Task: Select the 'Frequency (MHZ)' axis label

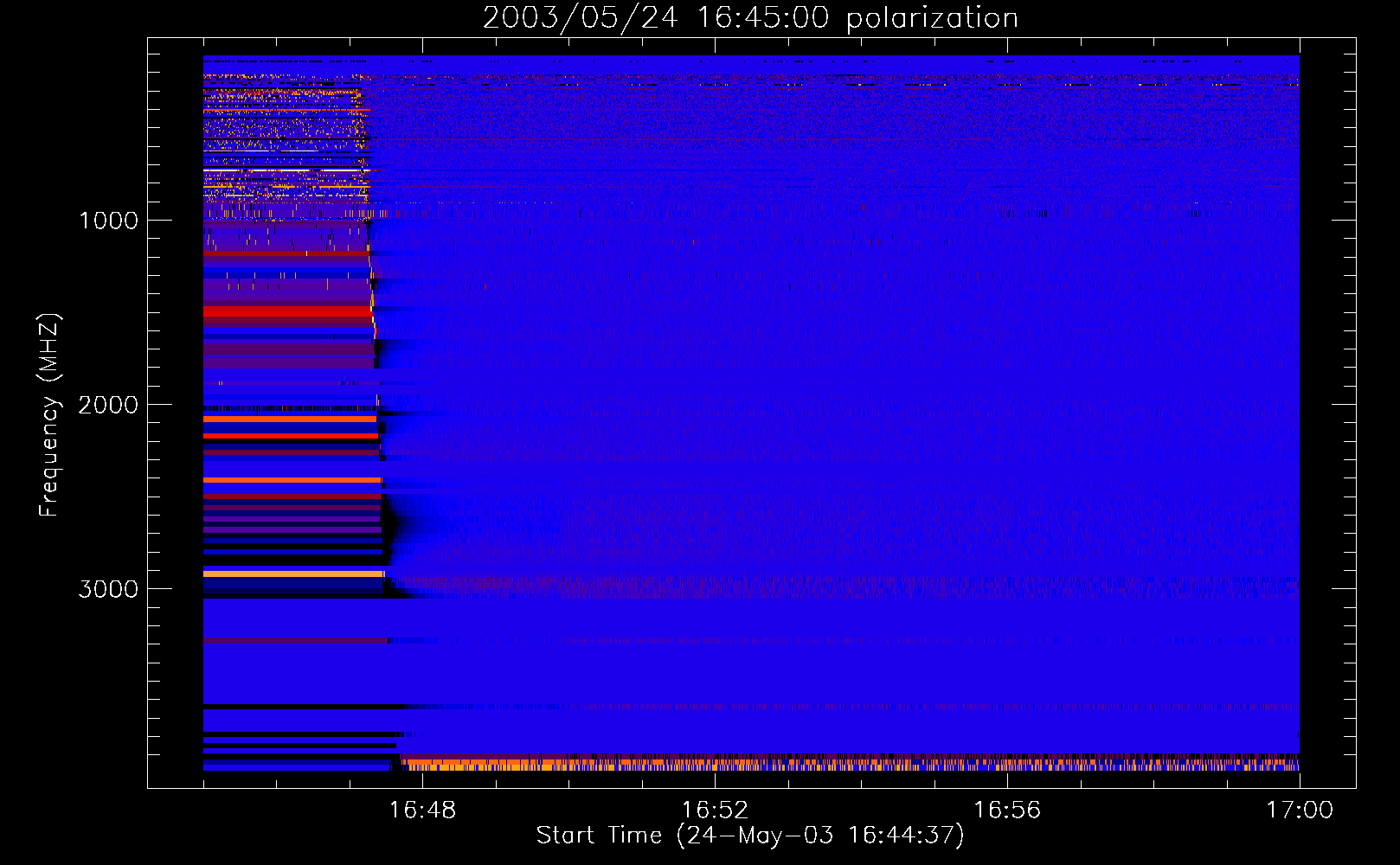Action: pyautogui.click(x=50, y=415)
